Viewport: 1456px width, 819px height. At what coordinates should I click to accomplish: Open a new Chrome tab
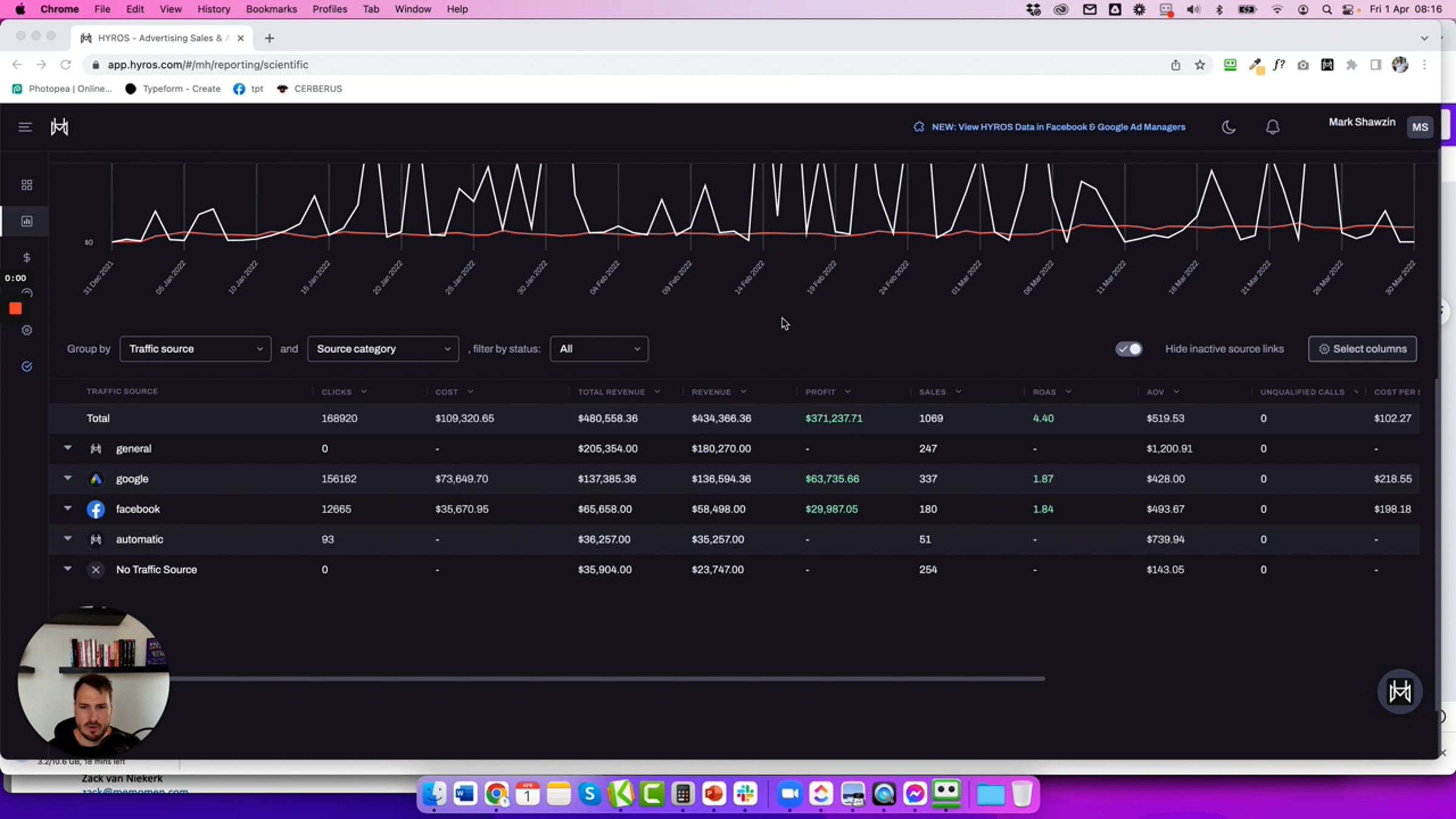[x=269, y=38]
